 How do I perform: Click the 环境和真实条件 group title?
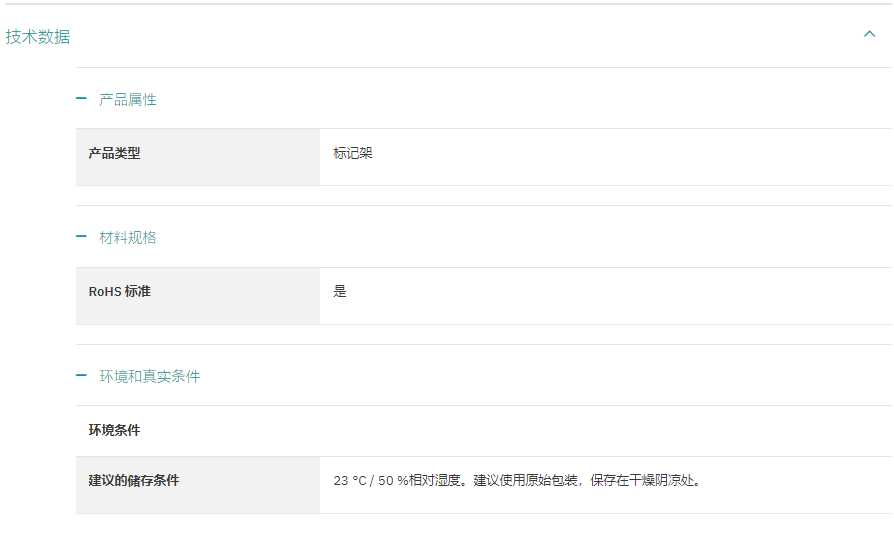pos(149,376)
